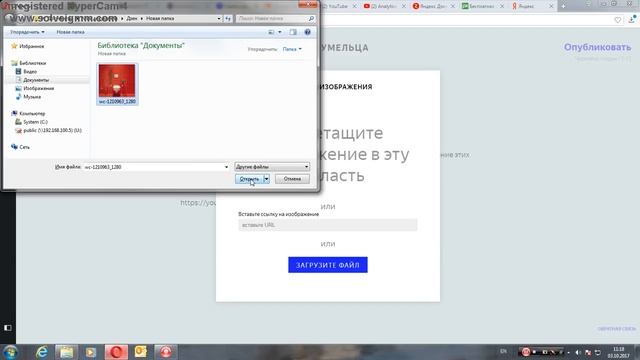Close the YouTube browser tab
640x360 pixels.
click(355, 6)
